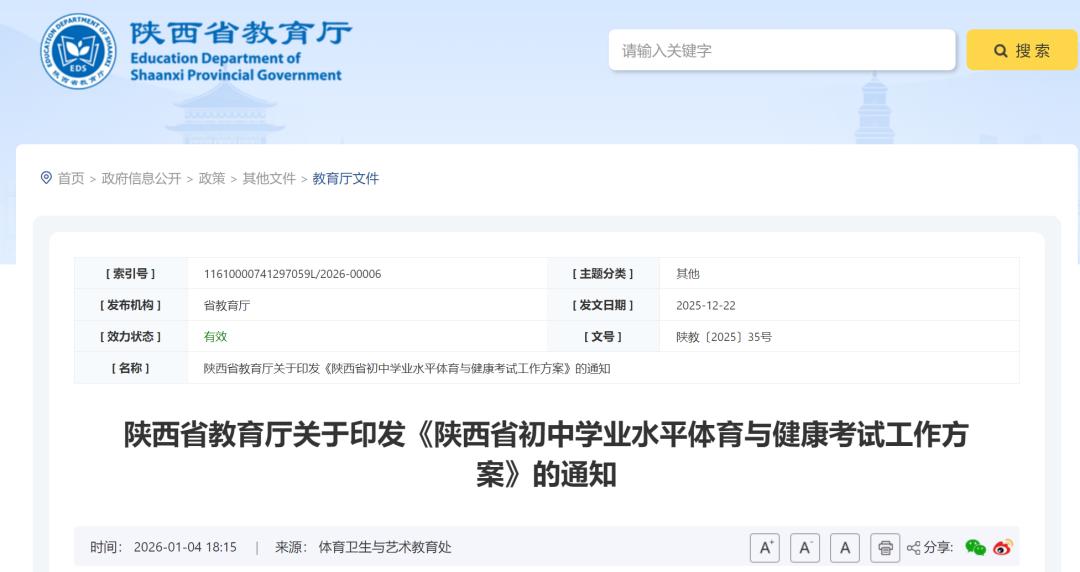
Task: Select 教育厅文件 breadcrumb link
Action: 346,178
